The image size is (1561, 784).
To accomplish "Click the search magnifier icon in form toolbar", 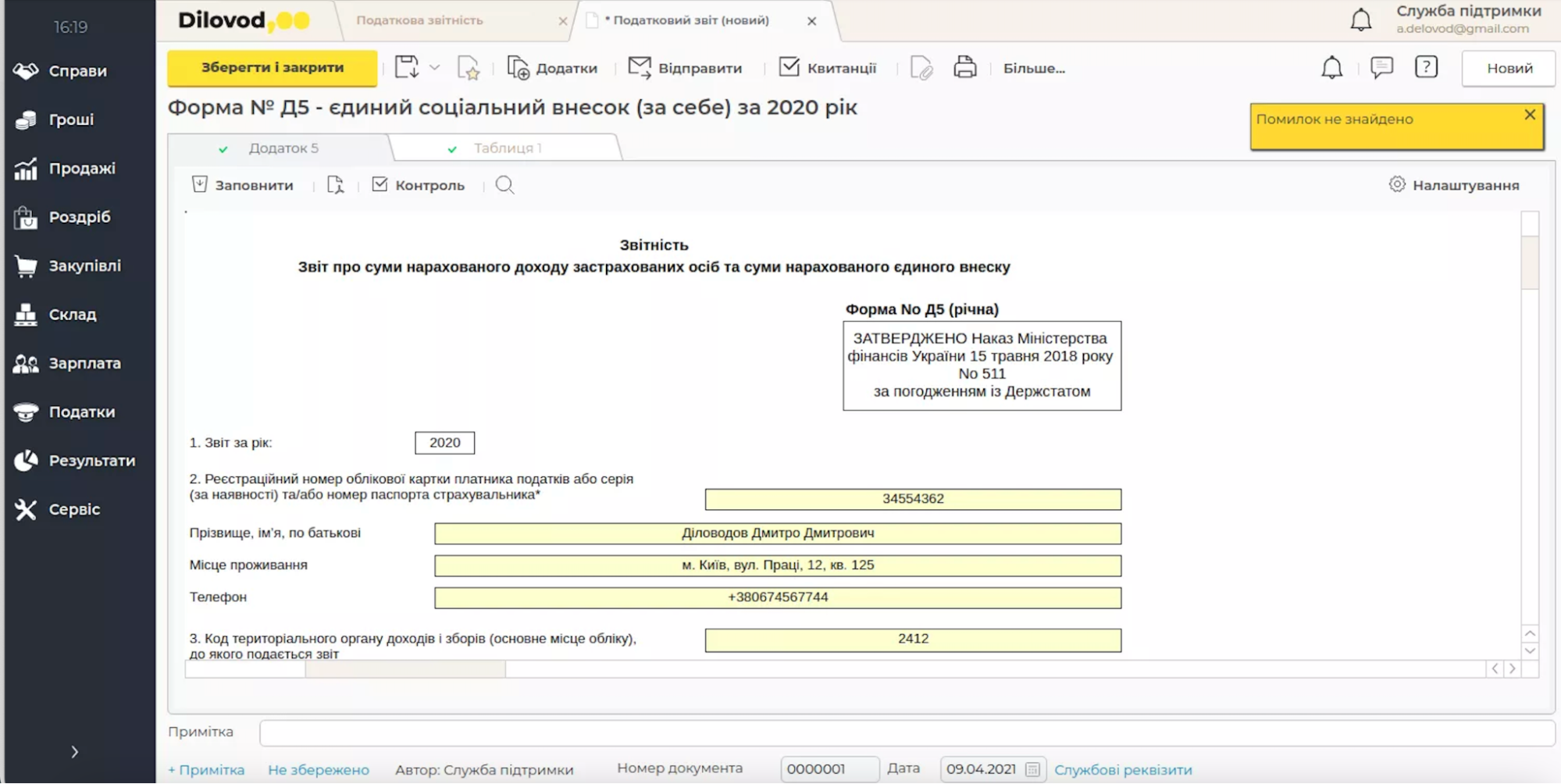I will pyautogui.click(x=504, y=185).
